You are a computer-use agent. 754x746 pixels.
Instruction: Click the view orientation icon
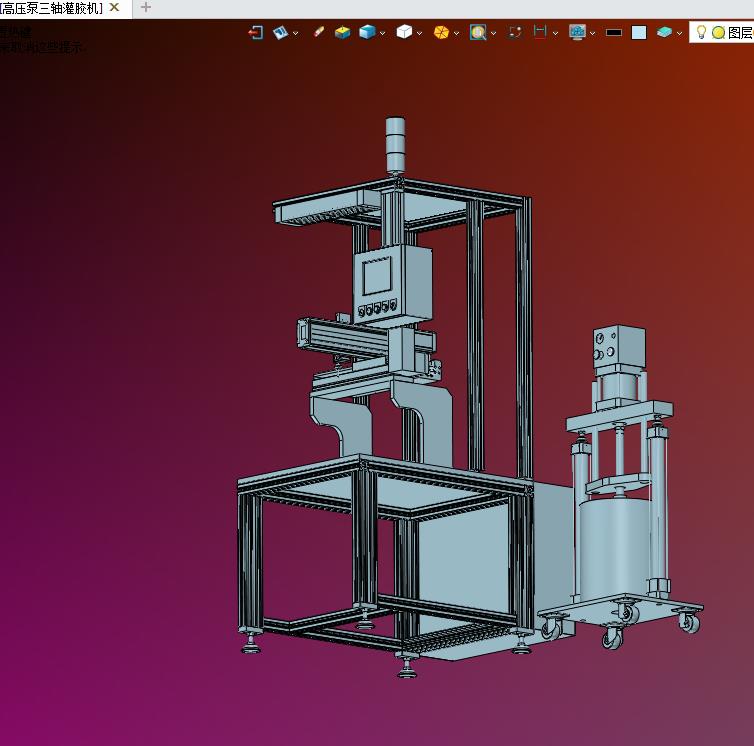point(280,32)
